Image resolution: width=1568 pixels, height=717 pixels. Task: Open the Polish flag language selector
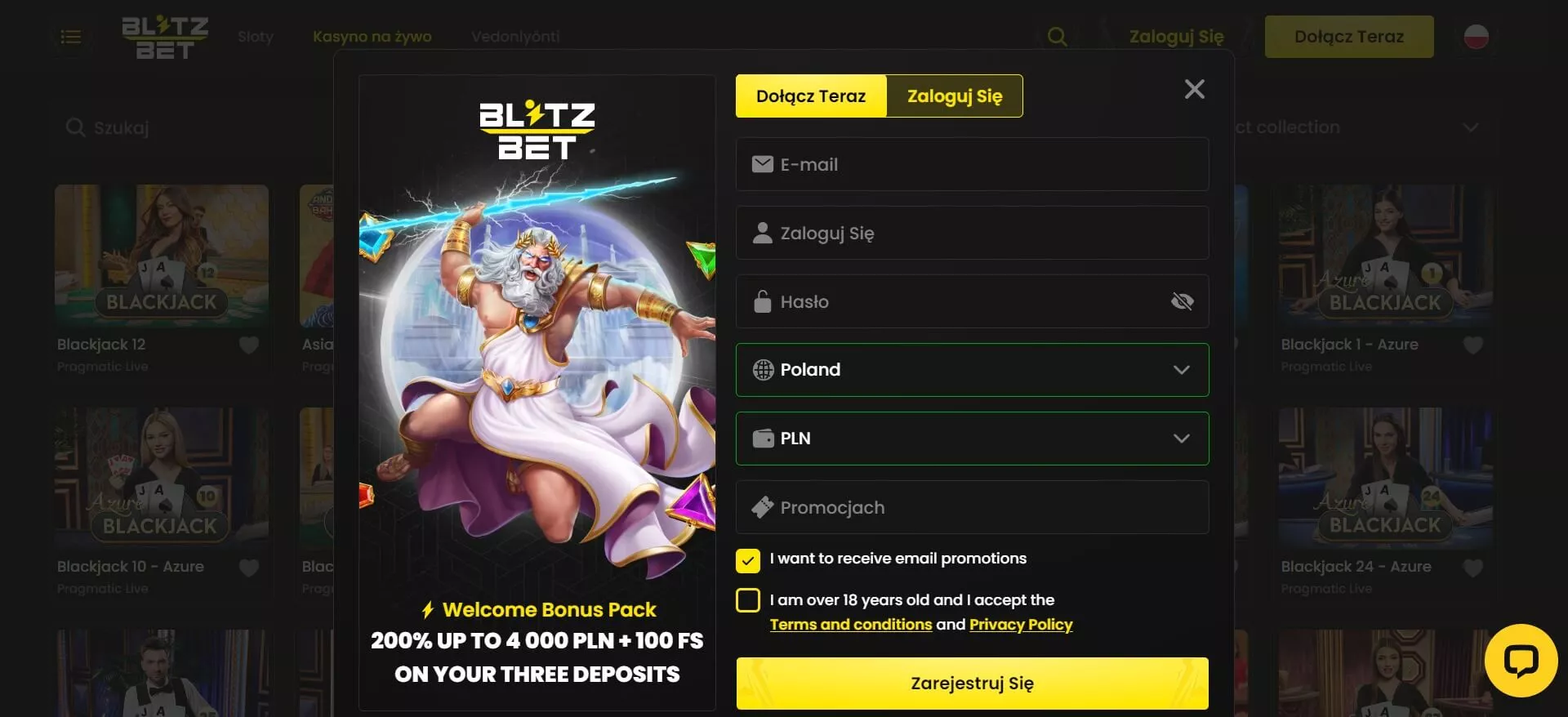point(1476,37)
